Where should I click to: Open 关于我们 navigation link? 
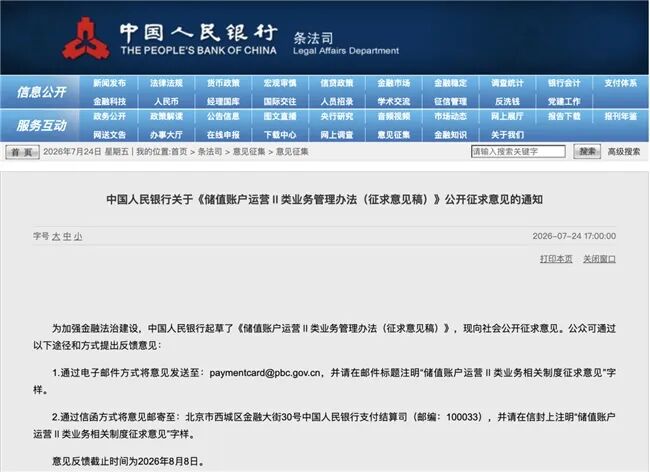507,135
